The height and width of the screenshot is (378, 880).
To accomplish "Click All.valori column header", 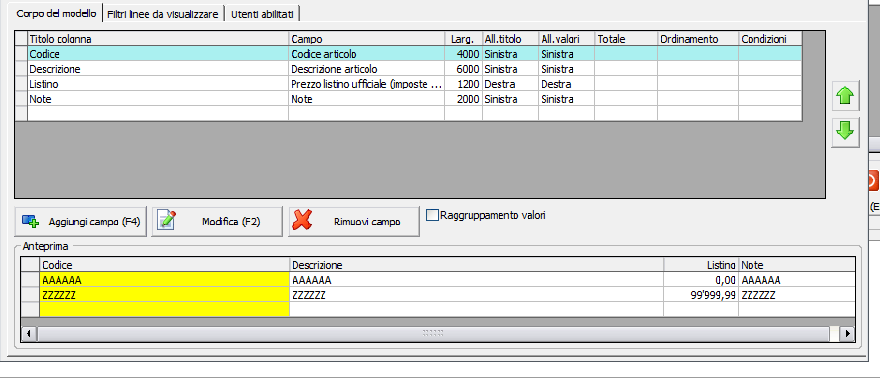I will click(566, 39).
